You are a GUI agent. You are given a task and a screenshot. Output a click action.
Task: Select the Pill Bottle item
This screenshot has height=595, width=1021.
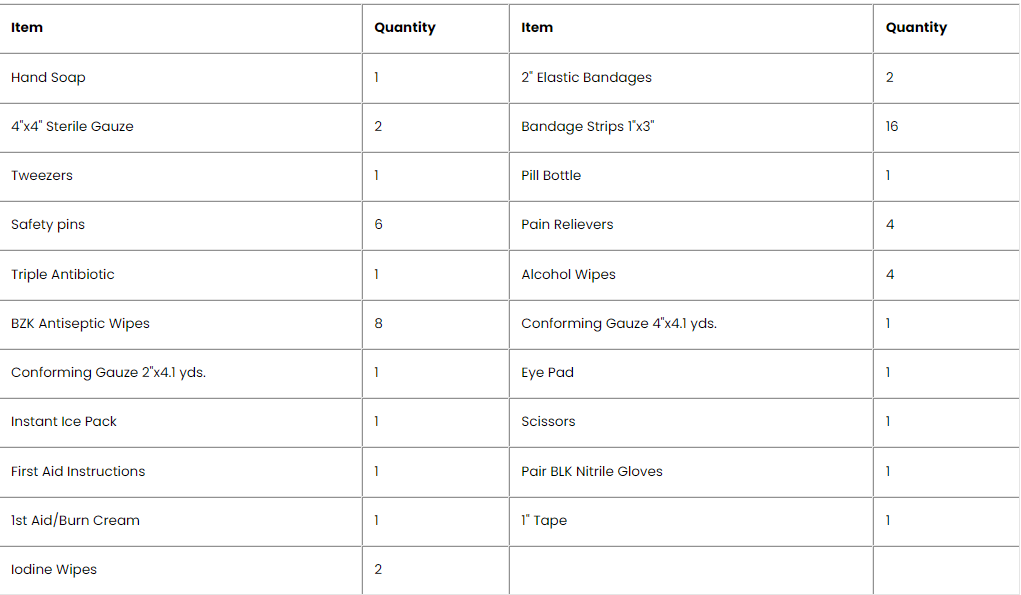(551, 176)
